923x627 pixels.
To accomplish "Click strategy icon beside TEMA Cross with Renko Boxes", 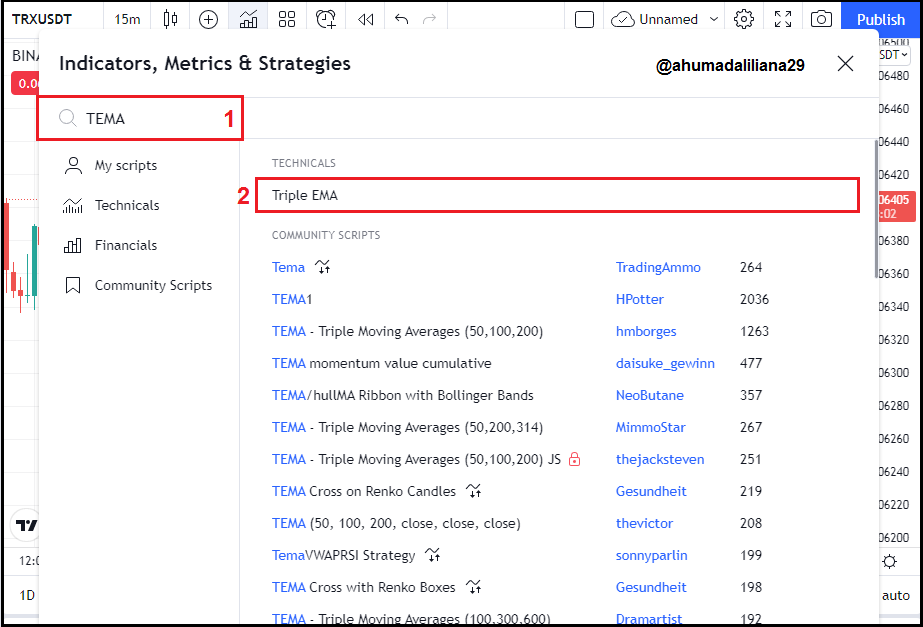I will point(473,587).
